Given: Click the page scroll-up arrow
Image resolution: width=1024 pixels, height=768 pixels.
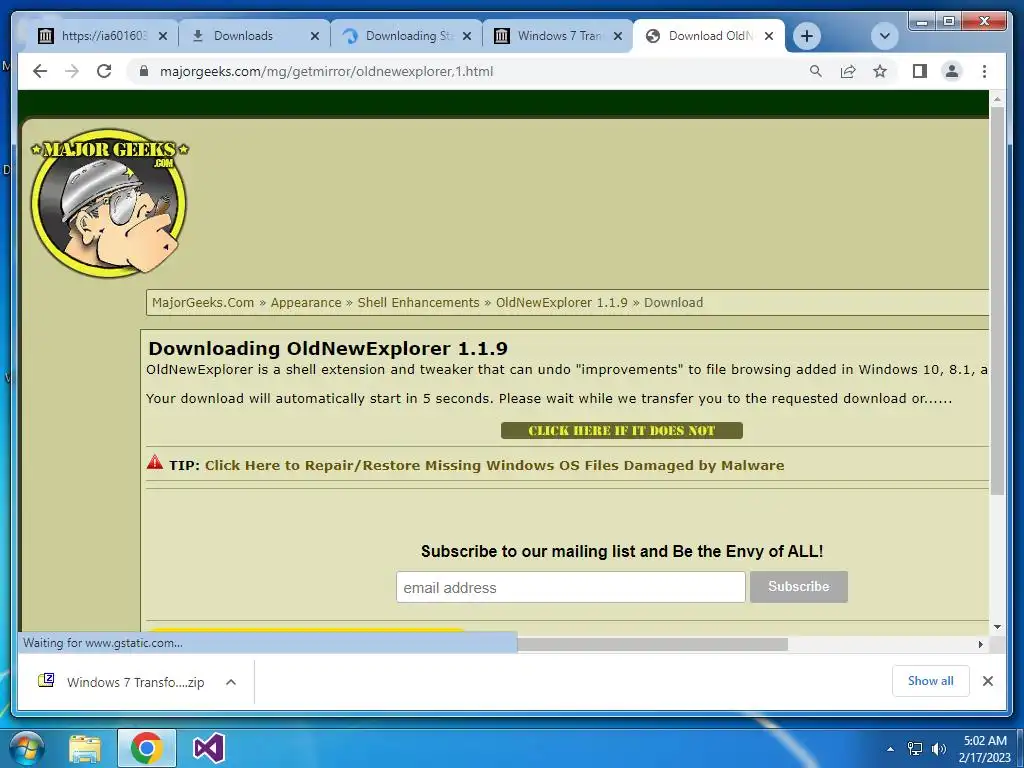Looking at the screenshot, I should click(997, 99).
